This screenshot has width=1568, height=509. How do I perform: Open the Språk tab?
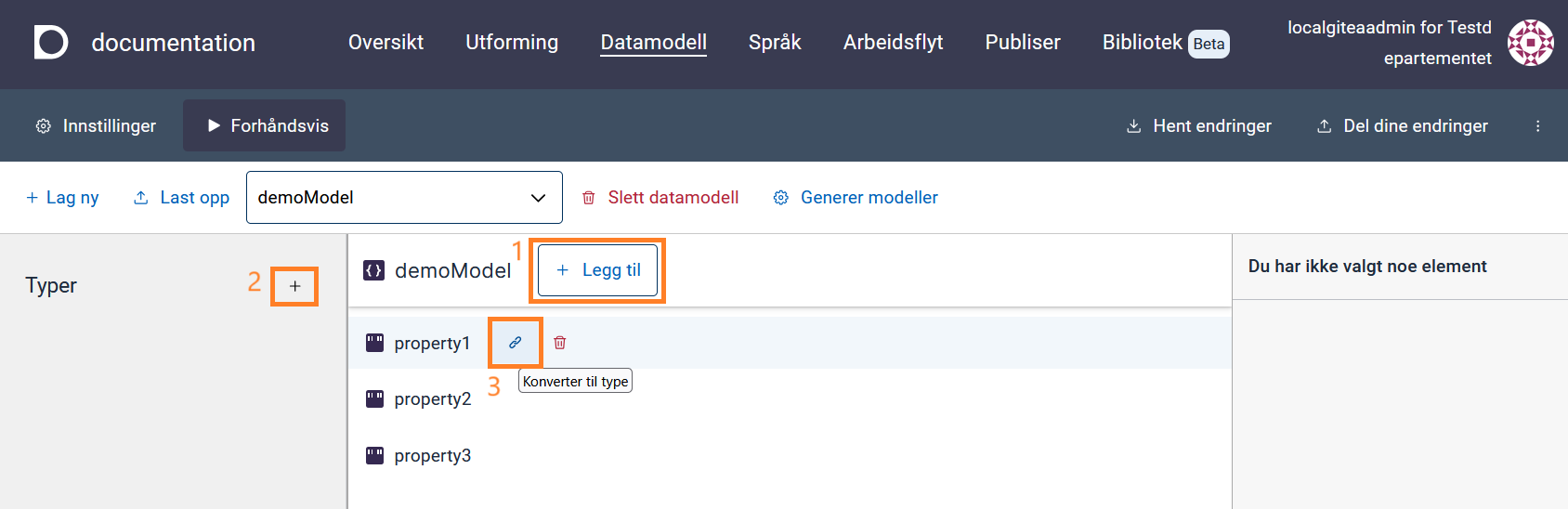[775, 42]
